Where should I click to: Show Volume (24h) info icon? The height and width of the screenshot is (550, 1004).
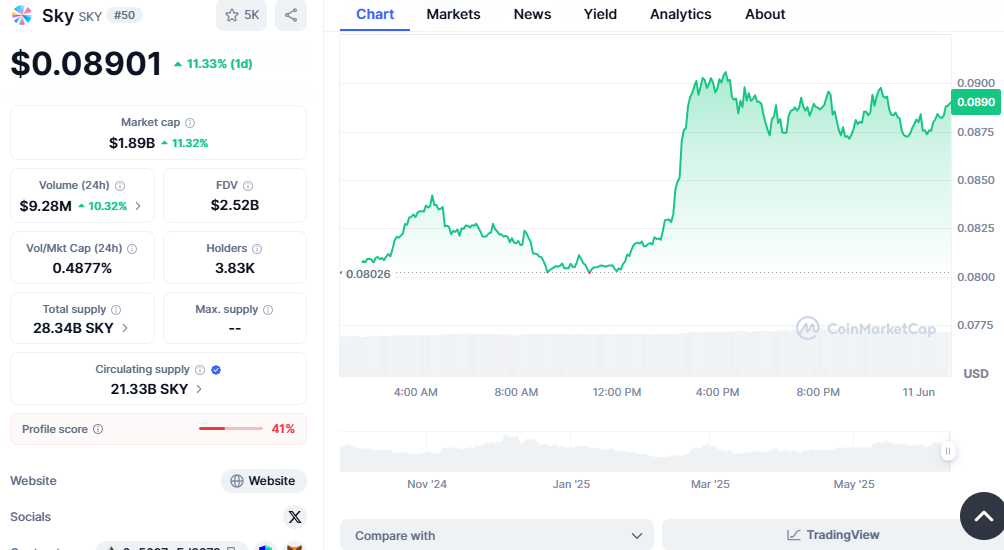tap(120, 186)
